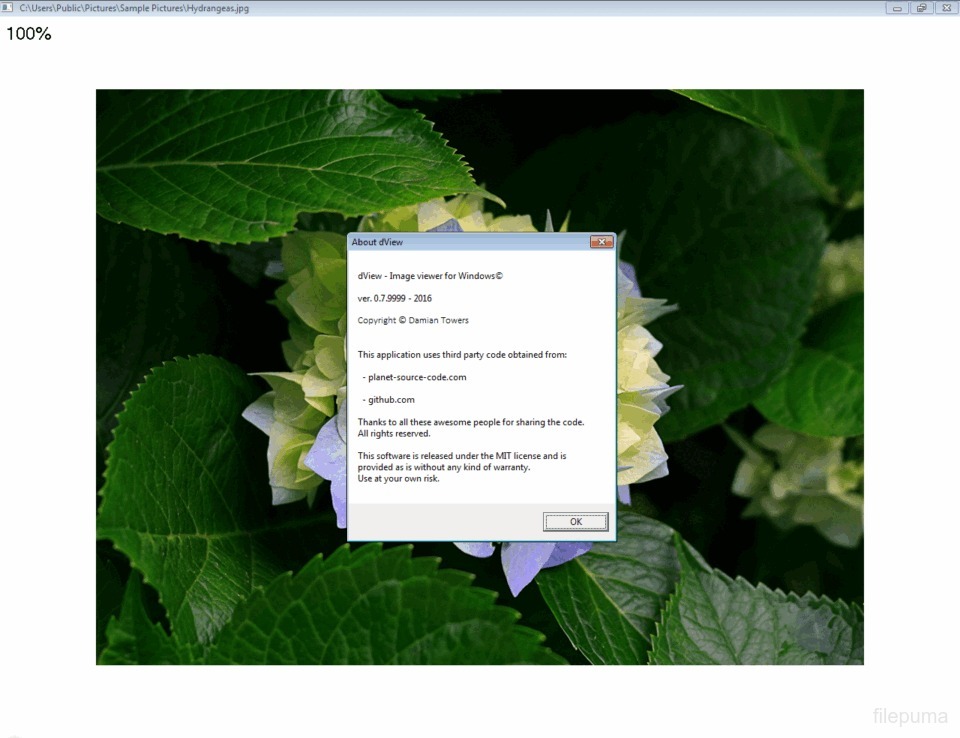
Task: Click the 'Thanks to all these awesome people' line
Action: pos(471,422)
